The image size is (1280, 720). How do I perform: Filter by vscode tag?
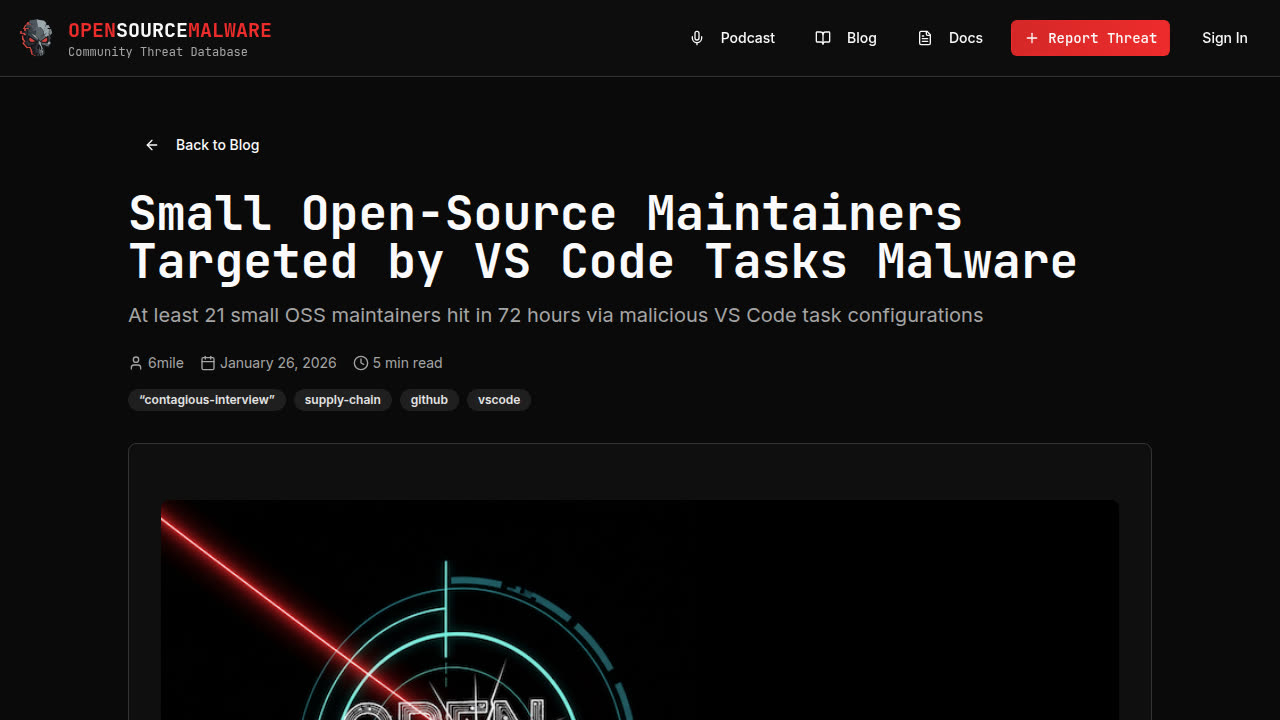(499, 400)
